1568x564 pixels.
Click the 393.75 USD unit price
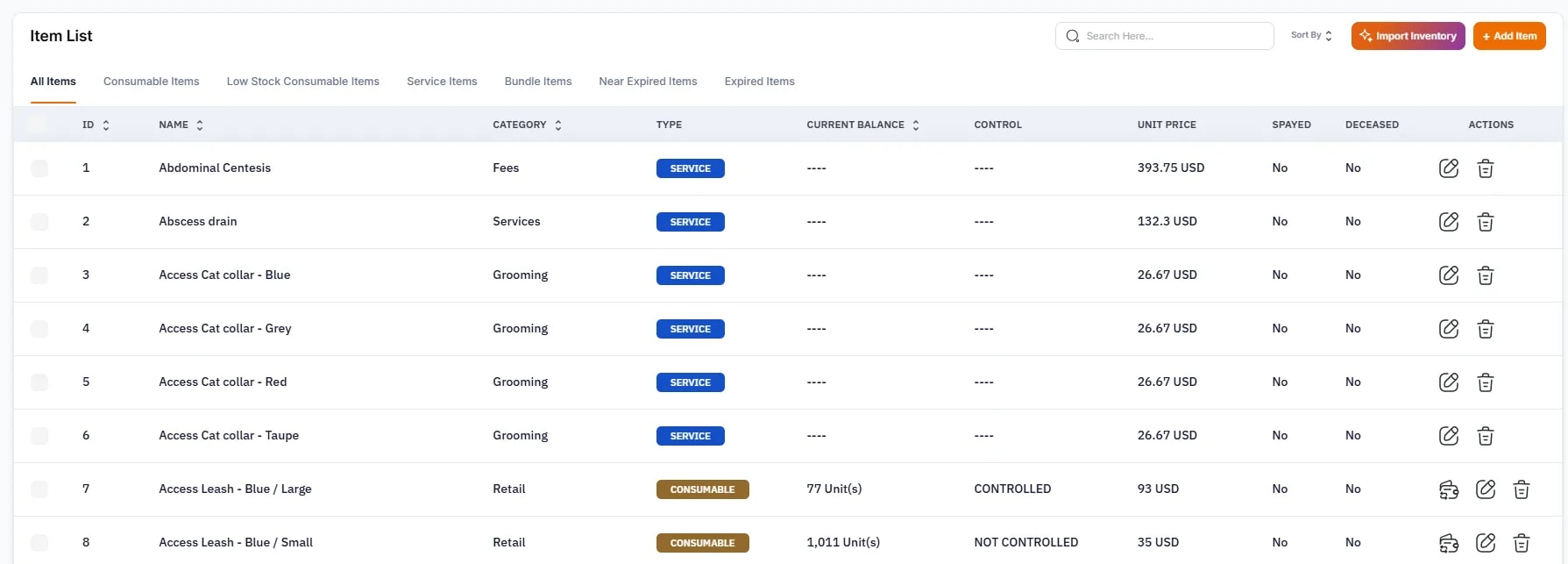[1171, 168]
